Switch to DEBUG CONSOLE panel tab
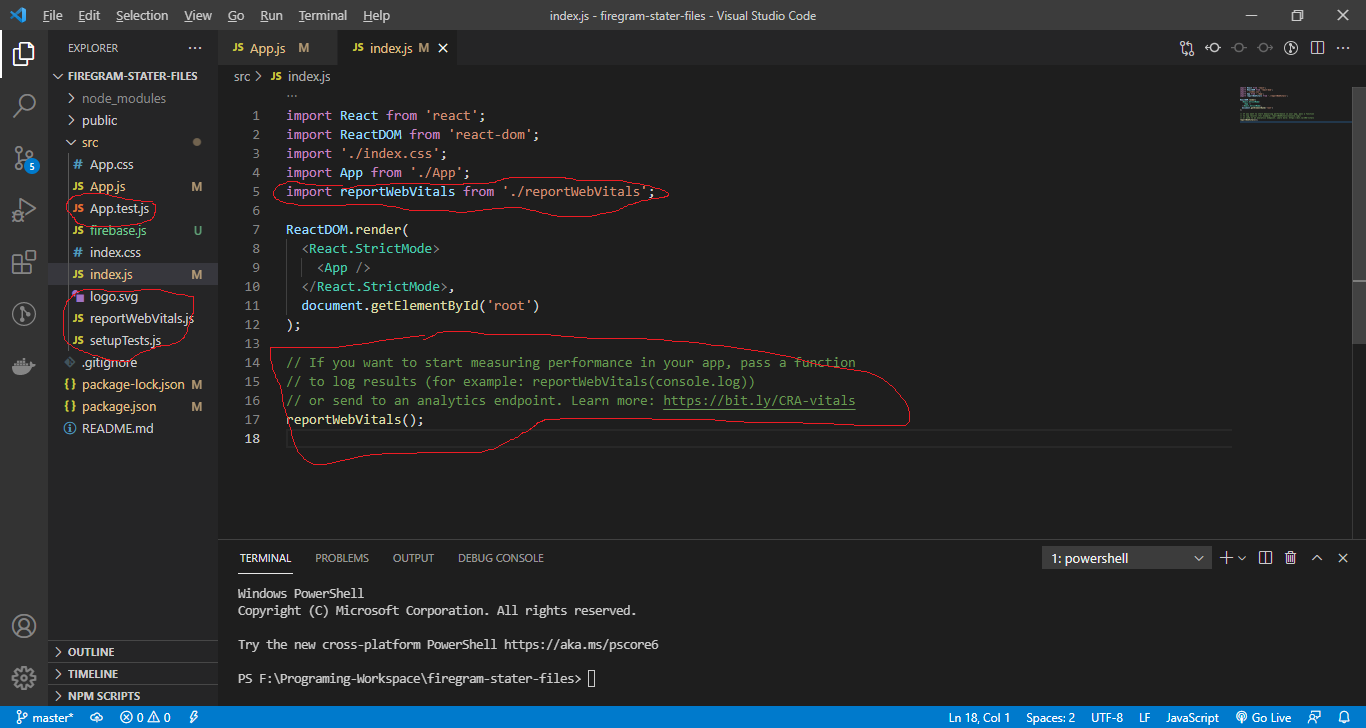1366x728 pixels. pos(501,558)
